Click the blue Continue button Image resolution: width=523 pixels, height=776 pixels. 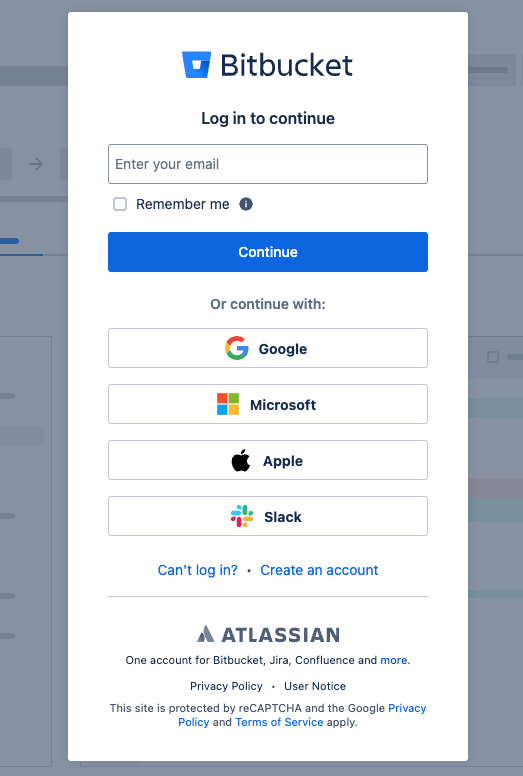(x=268, y=252)
